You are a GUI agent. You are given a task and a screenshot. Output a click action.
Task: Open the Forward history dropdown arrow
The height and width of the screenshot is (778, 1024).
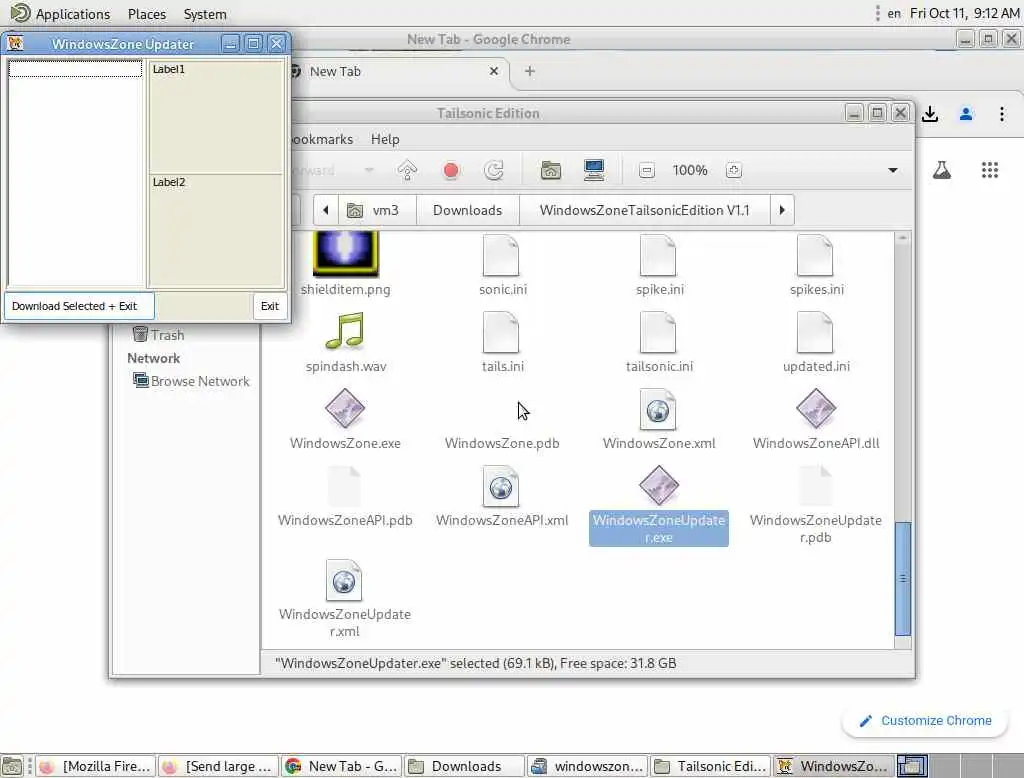(369, 170)
